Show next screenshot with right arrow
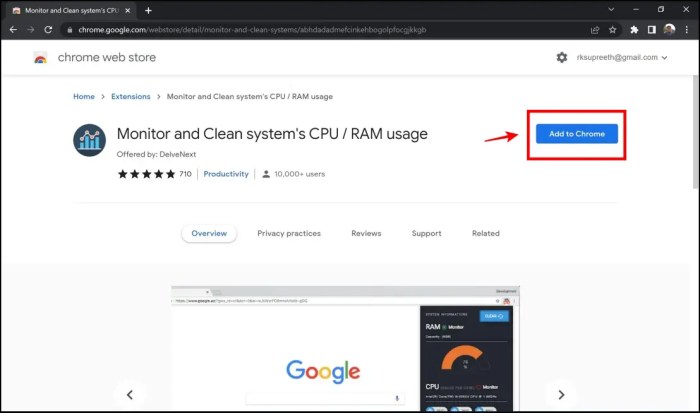 point(561,395)
